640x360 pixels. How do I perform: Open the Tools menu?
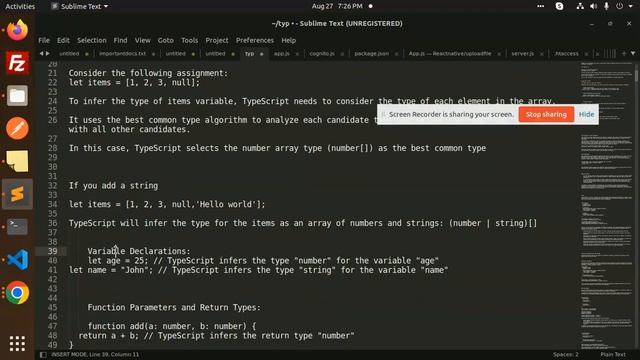click(x=189, y=40)
